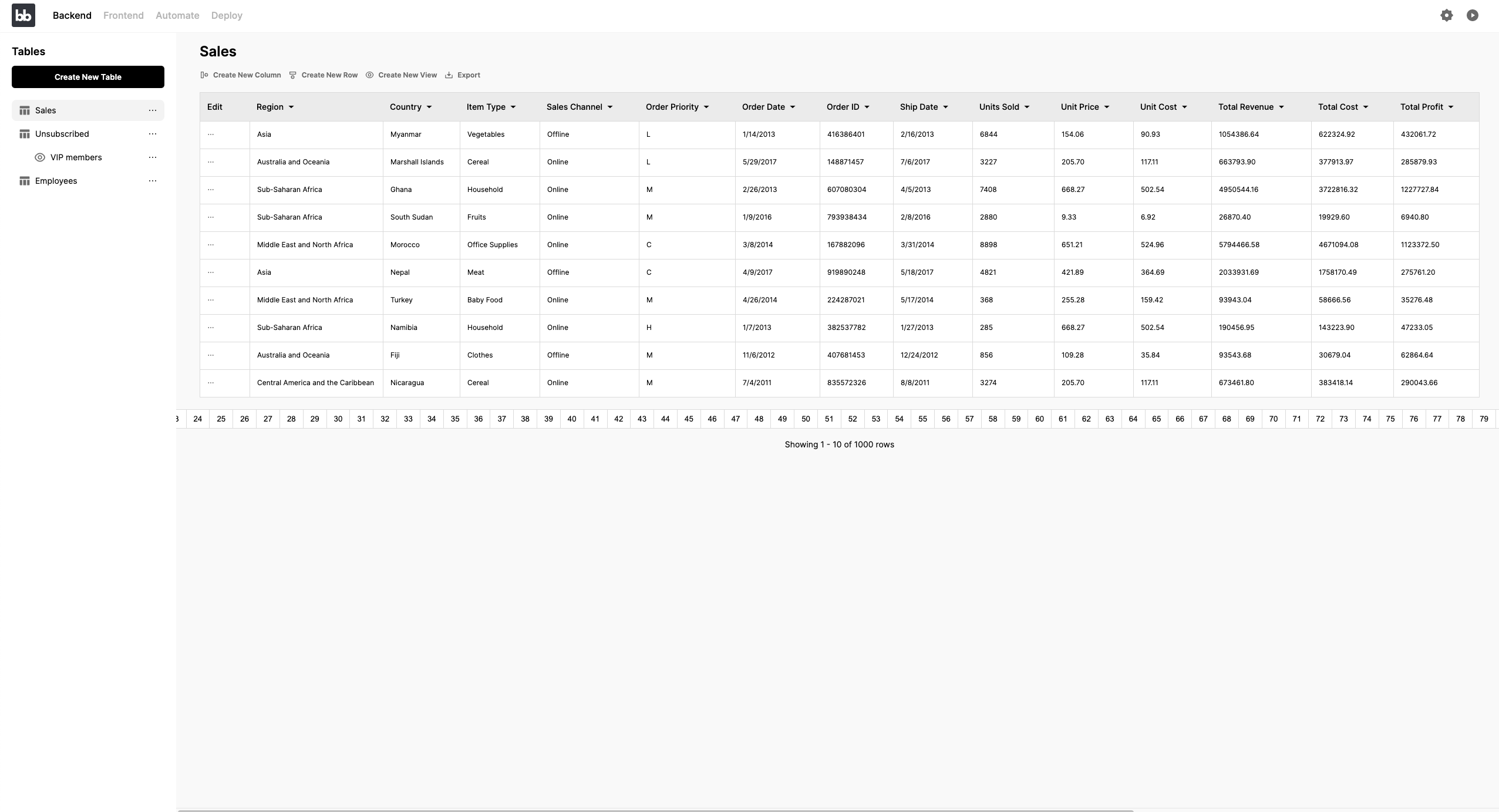
Task: Click the Create New Table button
Action: pyautogui.click(x=87, y=77)
